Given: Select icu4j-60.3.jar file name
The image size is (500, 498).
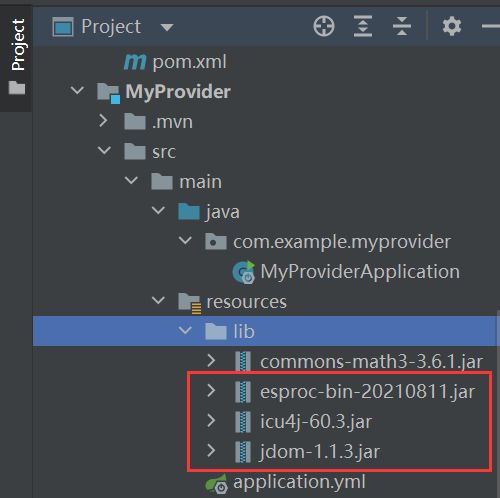Looking at the screenshot, I should click(x=316, y=422).
